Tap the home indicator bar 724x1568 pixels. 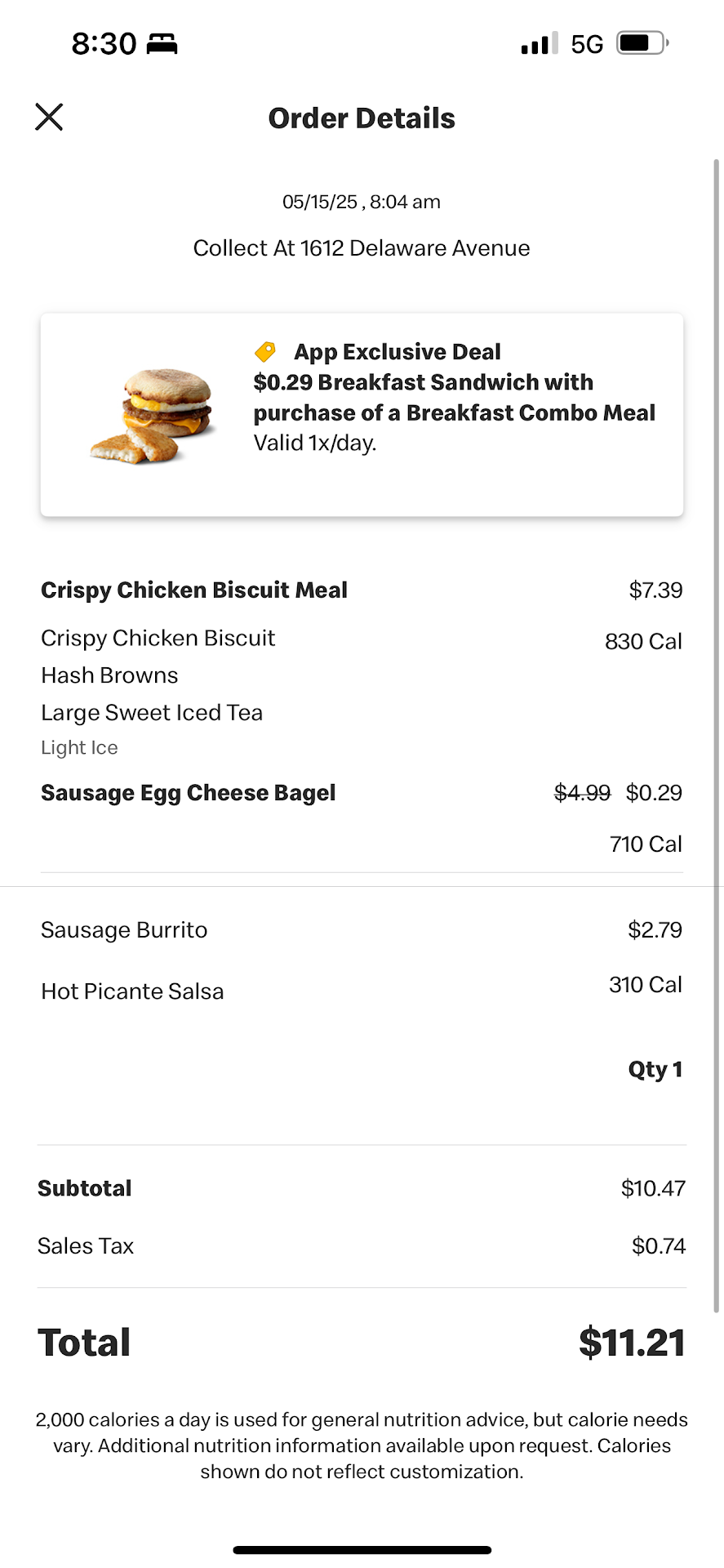click(x=362, y=1549)
